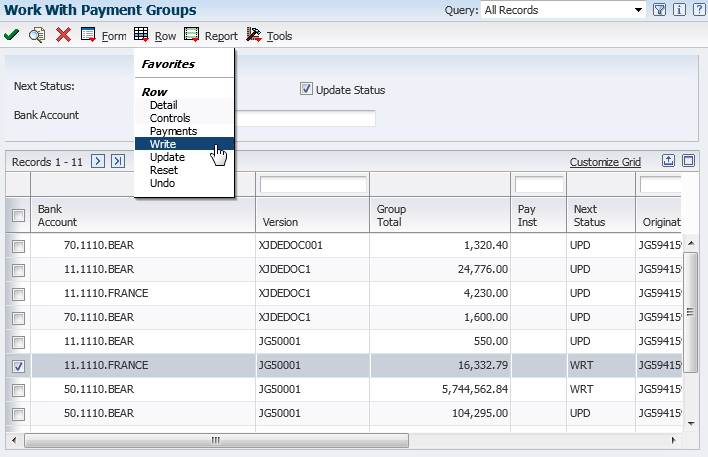Image resolution: width=708 pixels, height=457 pixels.
Task: Select Detail from the Row menu
Action: point(184,105)
